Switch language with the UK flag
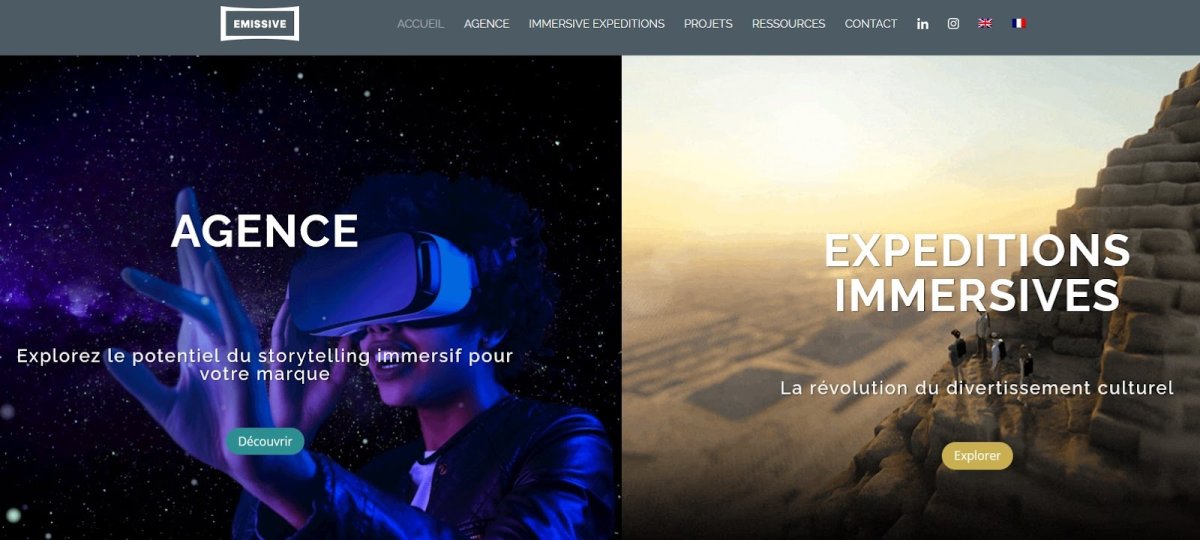Image resolution: width=1200 pixels, height=540 pixels. pyautogui.click(x=985, y=23)
